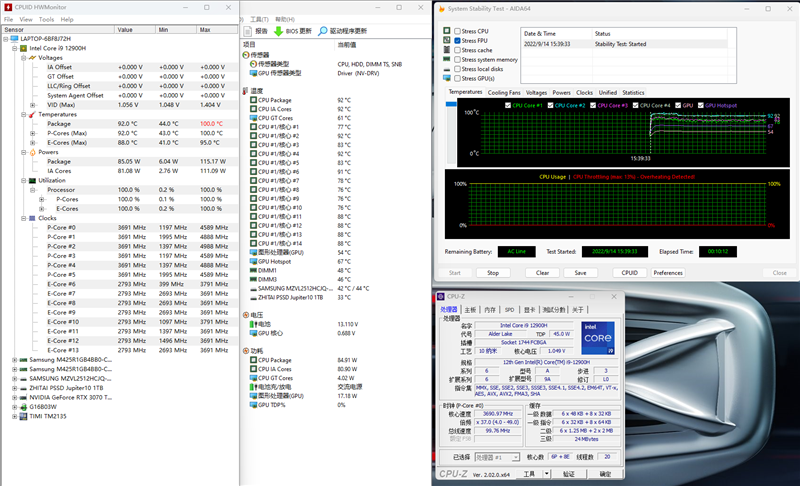Click the Preferences button in AIDA64
Screen dimensions: 800x486
point(668,272)
